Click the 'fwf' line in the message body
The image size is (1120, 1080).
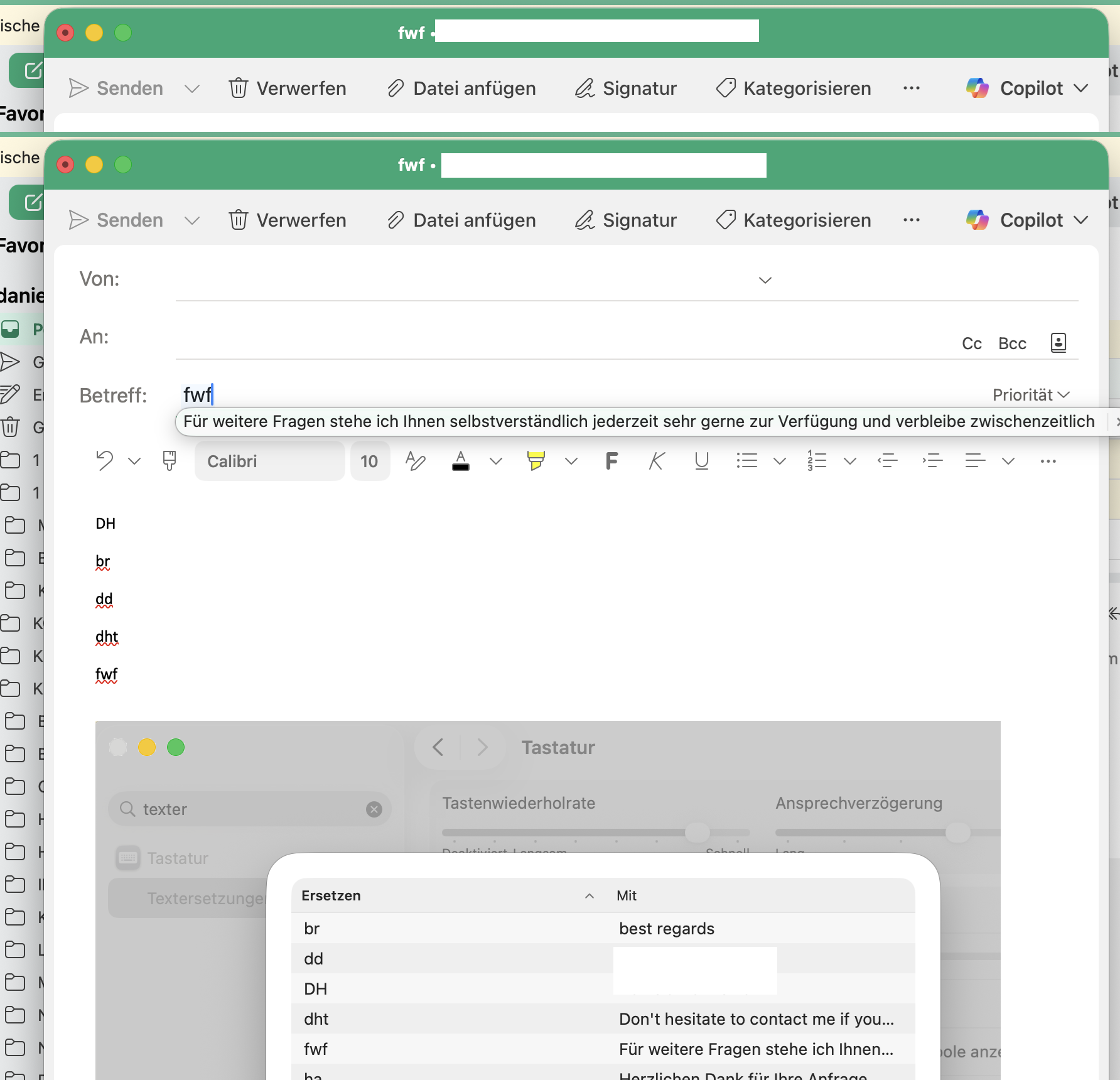(107, 674)
